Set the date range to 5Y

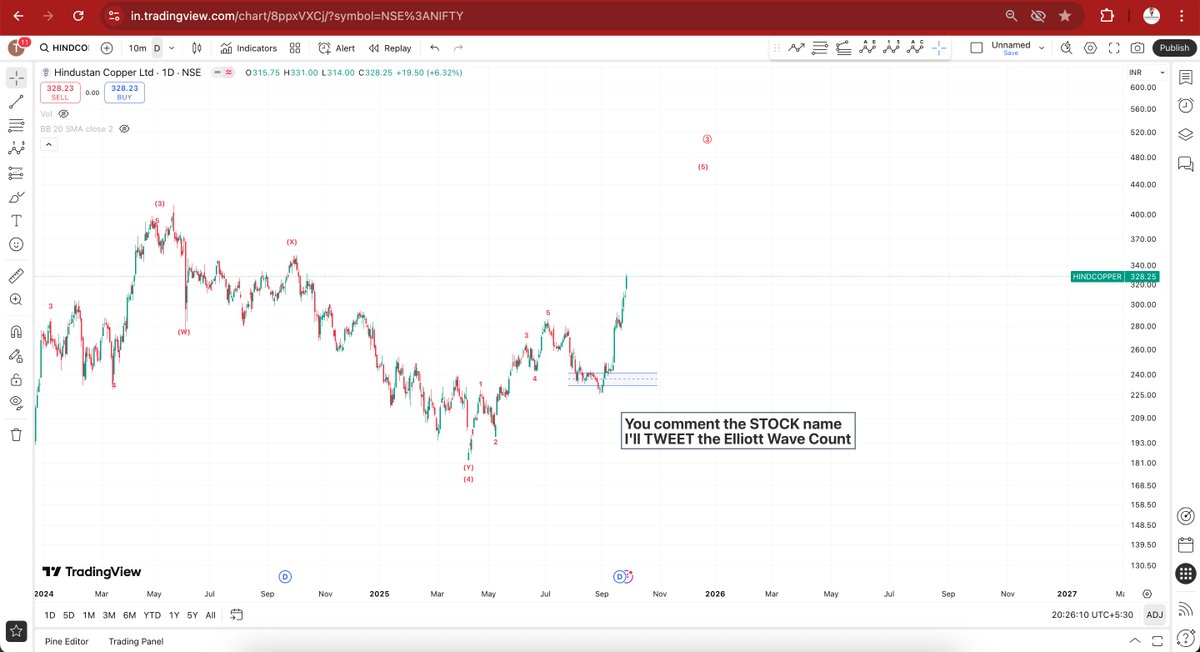point(192,615)
